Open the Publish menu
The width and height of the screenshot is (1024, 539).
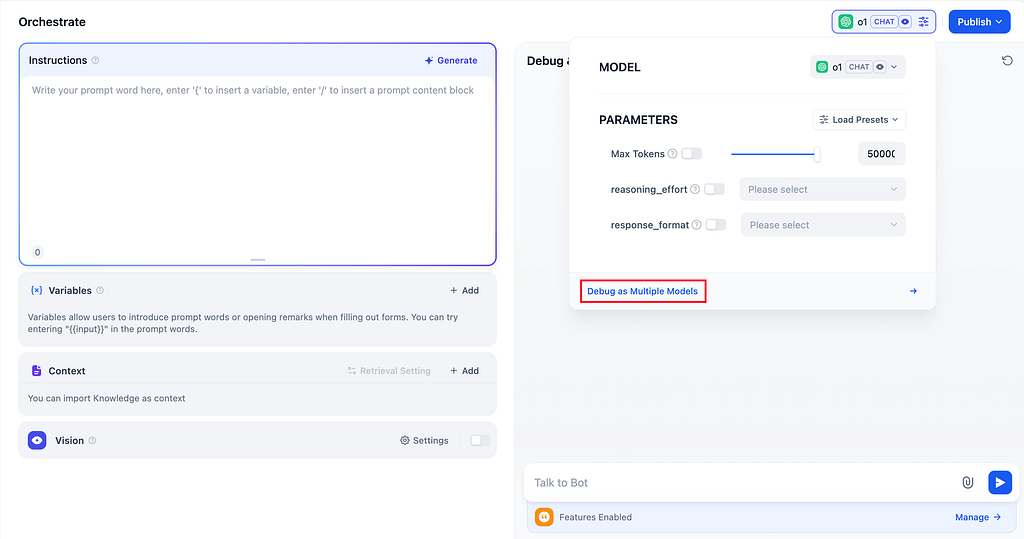[979, 22]
